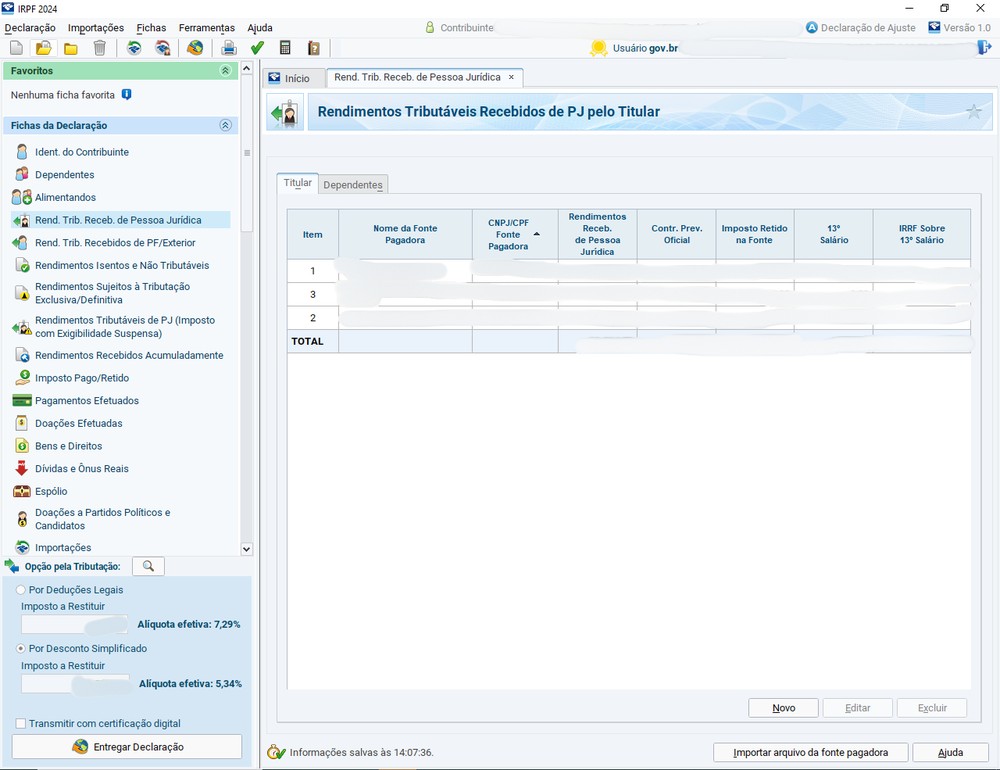The image size is (1000, 770).
Task: Click the help book icon in toolbar
Action: coord(314,48)
